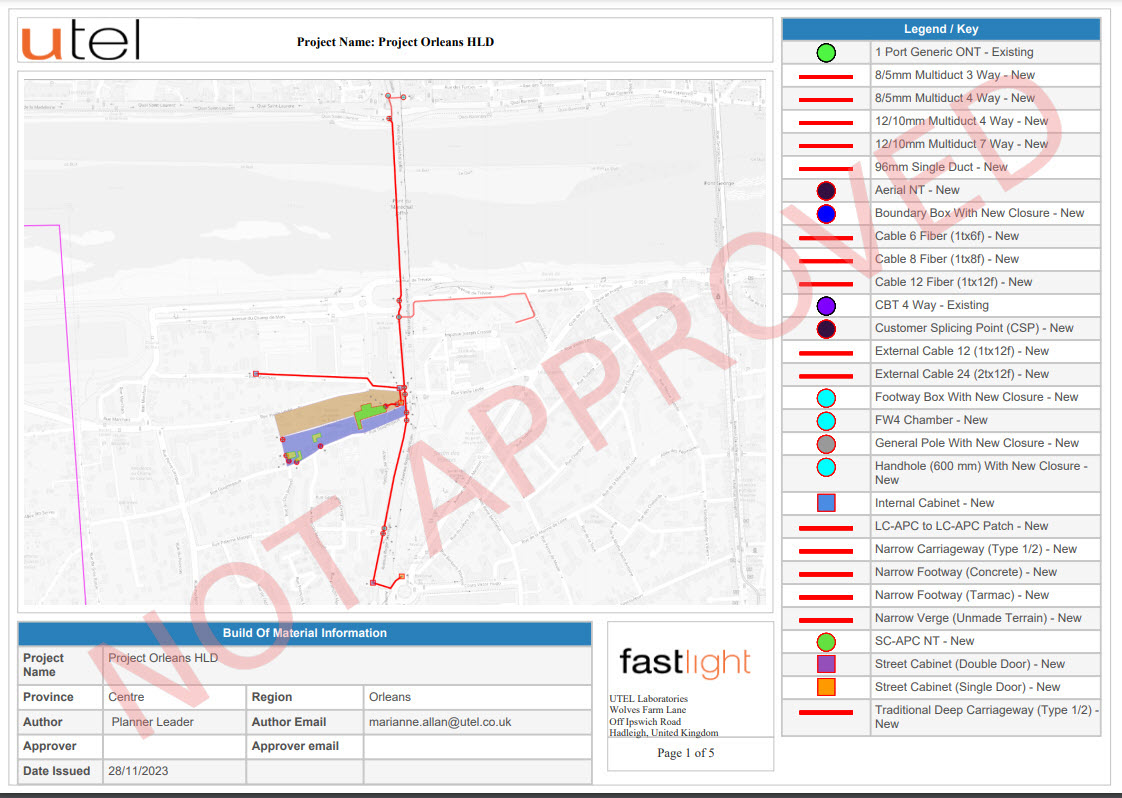Select the Date Issued value "28/11/2023"
Viewport: 1122px width, 798px height.
(138, 771)
